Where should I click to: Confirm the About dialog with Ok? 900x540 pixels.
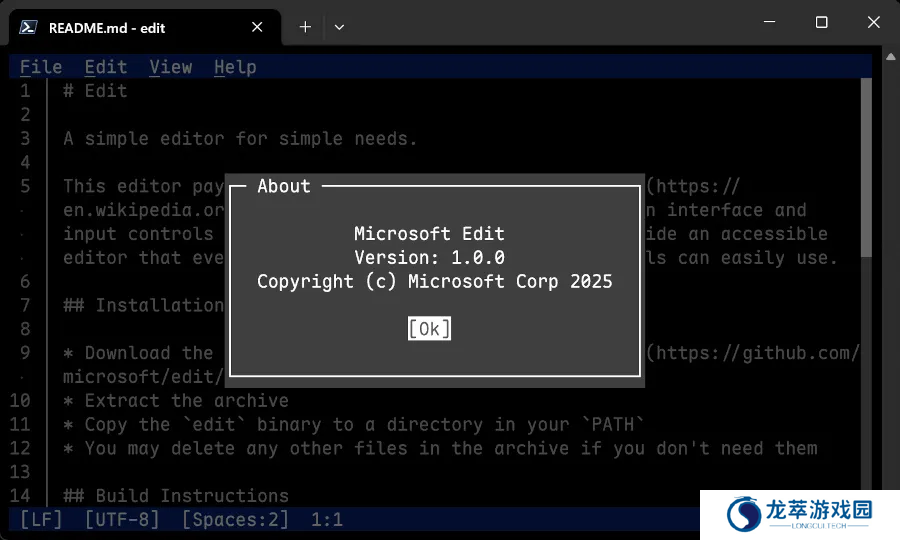pos(429,329)
